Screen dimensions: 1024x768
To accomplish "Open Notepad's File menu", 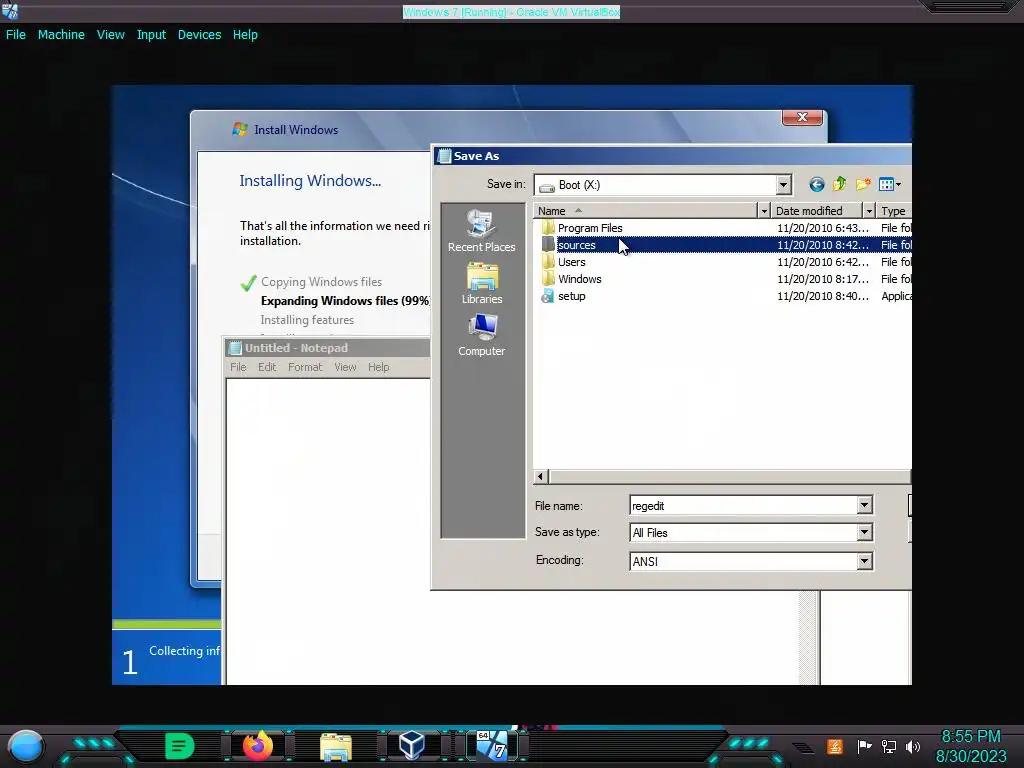I will click(x=238, y=367).
